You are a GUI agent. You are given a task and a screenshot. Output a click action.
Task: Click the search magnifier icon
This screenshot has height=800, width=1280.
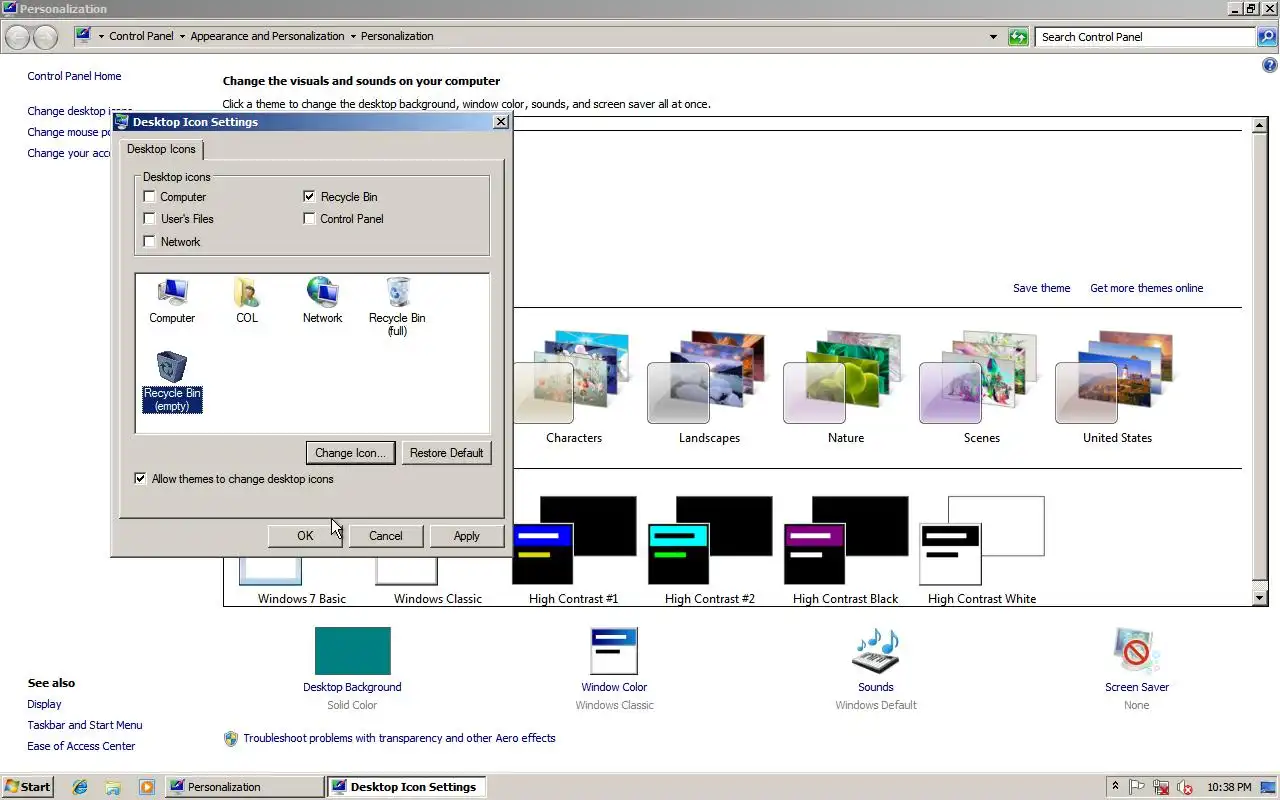click(x=1266, y=37)
